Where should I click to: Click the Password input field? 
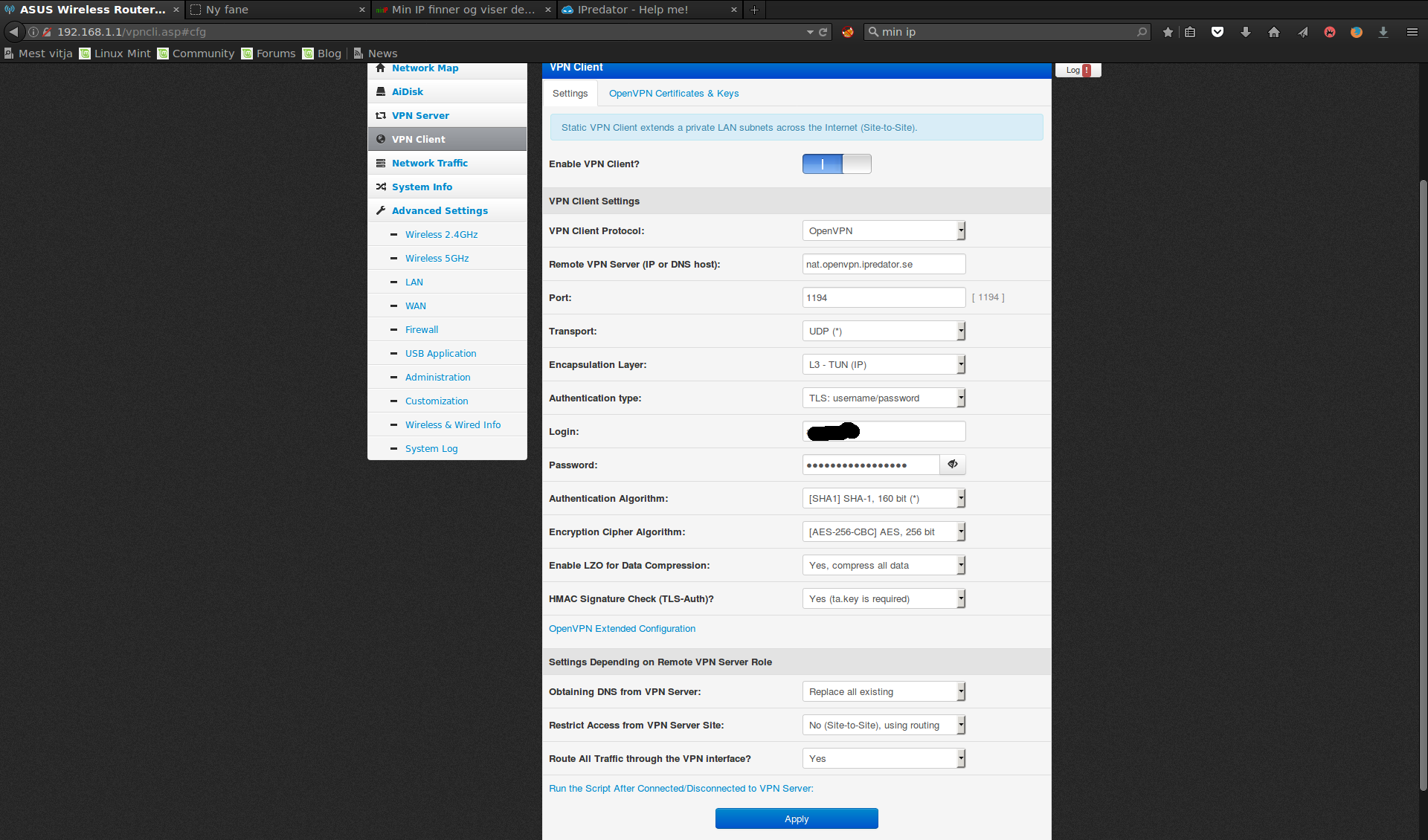[x=871, y=465]
